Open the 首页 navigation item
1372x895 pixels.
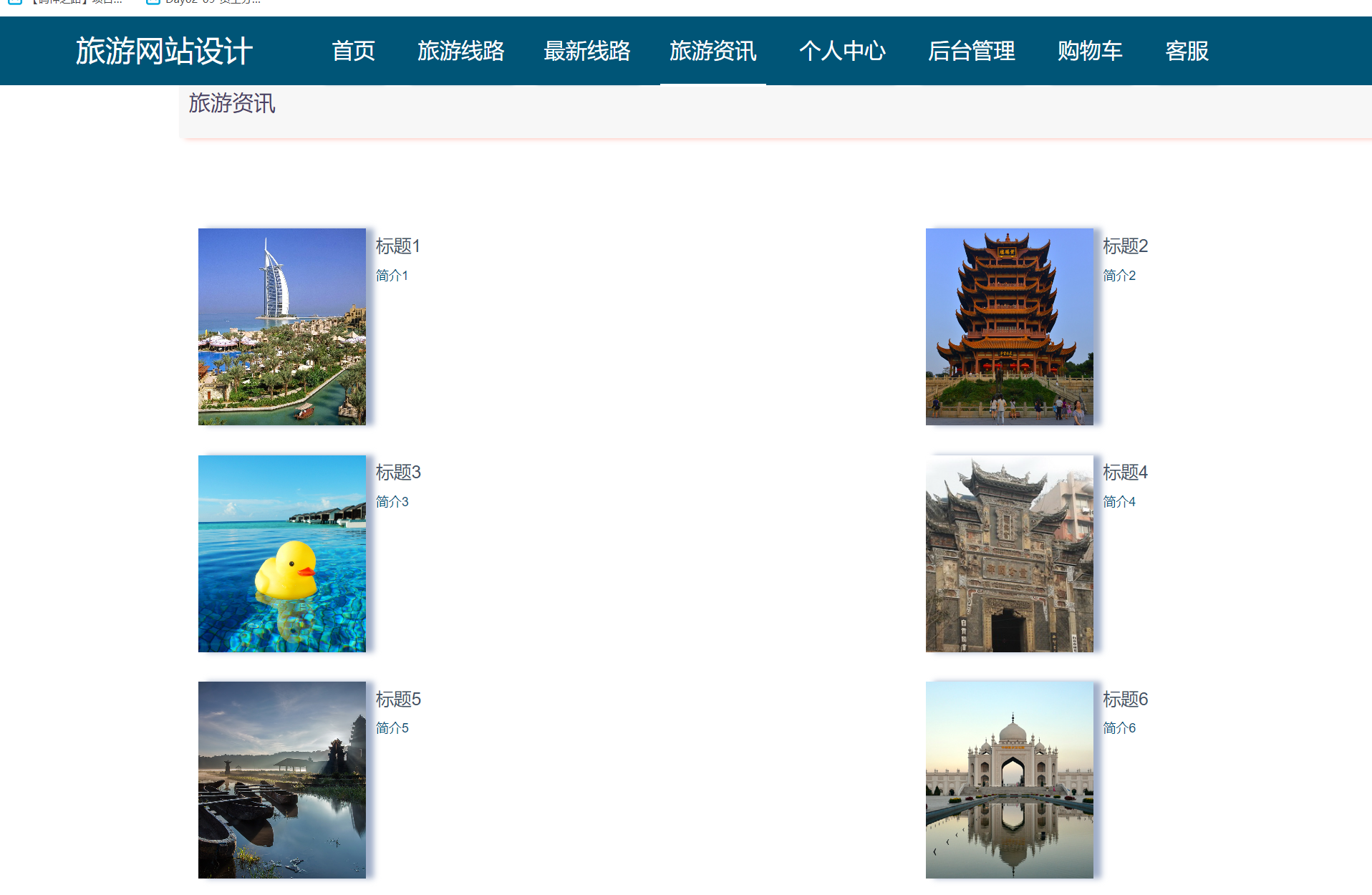tap(353, 52)
